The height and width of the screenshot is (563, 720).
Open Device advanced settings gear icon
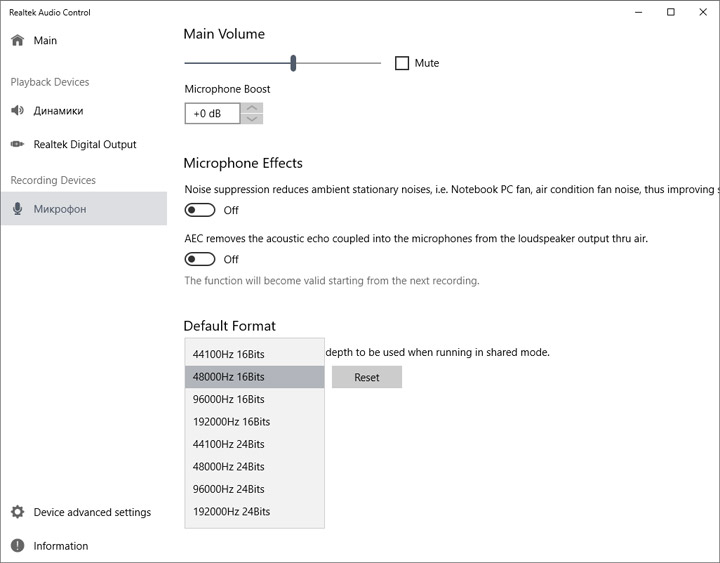click(x=17, y=512)
